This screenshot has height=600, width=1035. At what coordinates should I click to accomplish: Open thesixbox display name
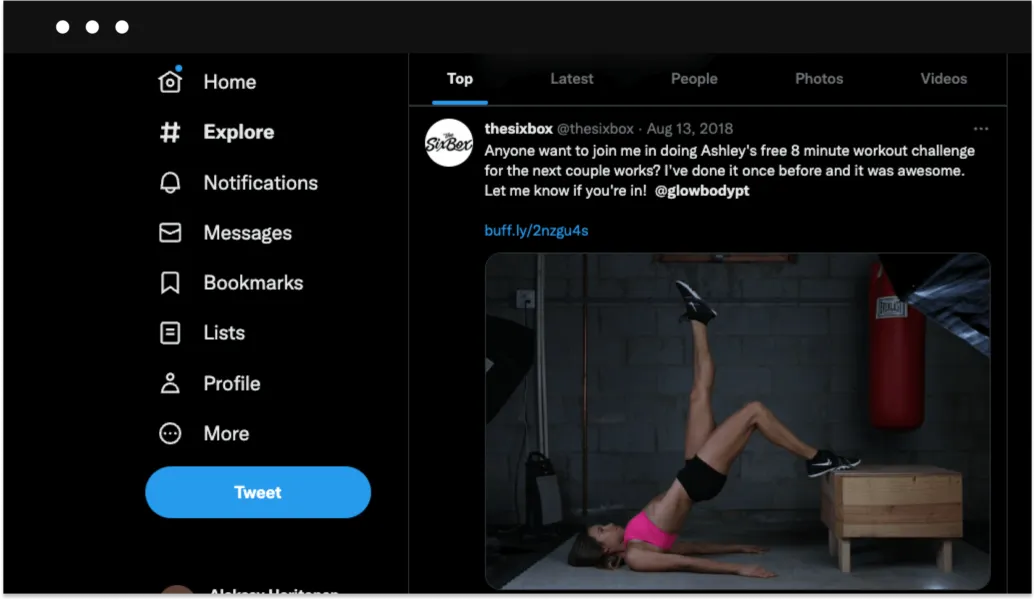(518, 129)
